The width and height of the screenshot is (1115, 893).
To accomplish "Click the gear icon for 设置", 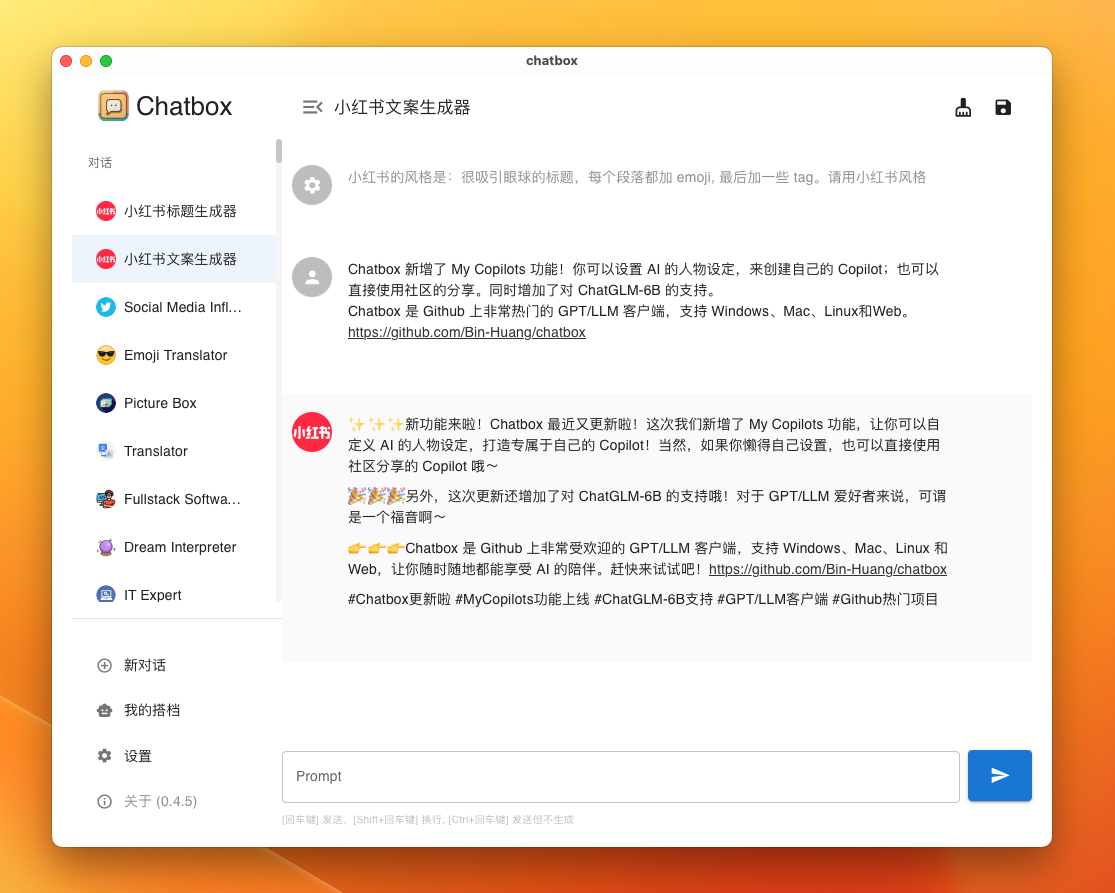I will (105, 756).
